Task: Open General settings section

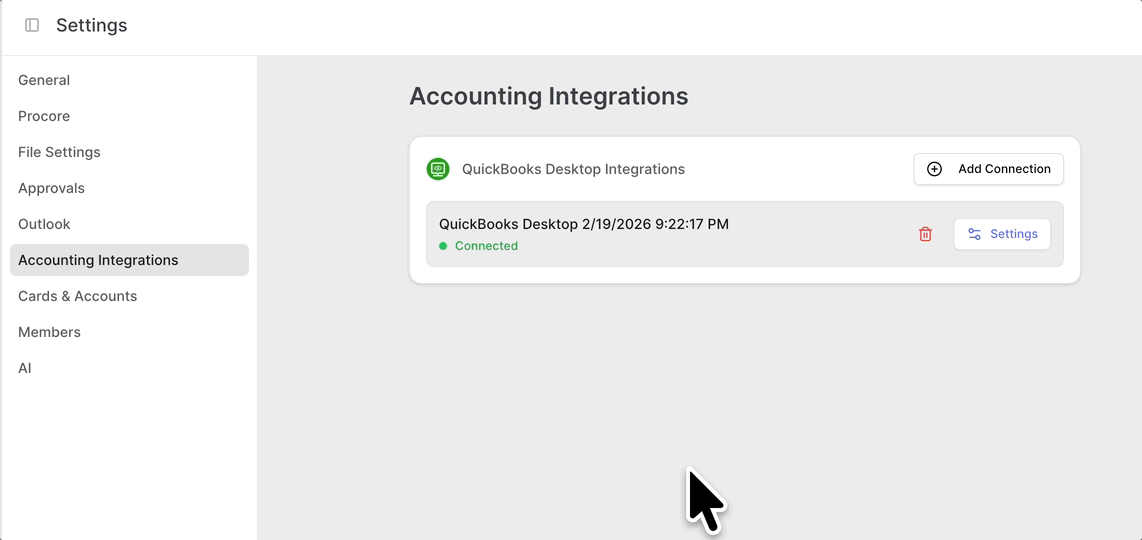Action: pos(129,80)
